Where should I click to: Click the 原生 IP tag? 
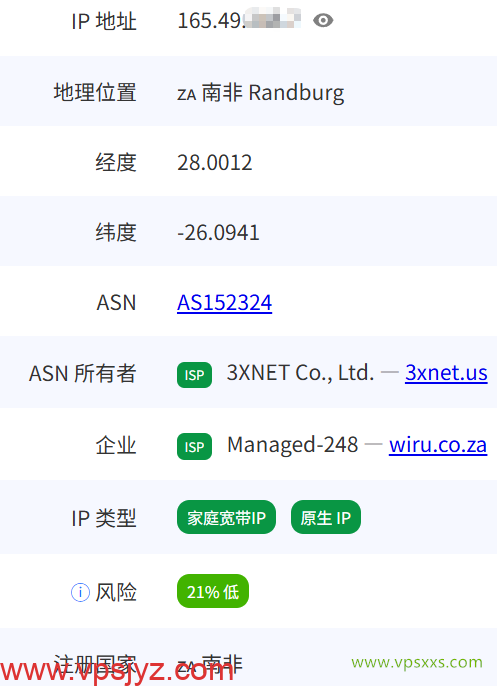(x=326, y=517)
